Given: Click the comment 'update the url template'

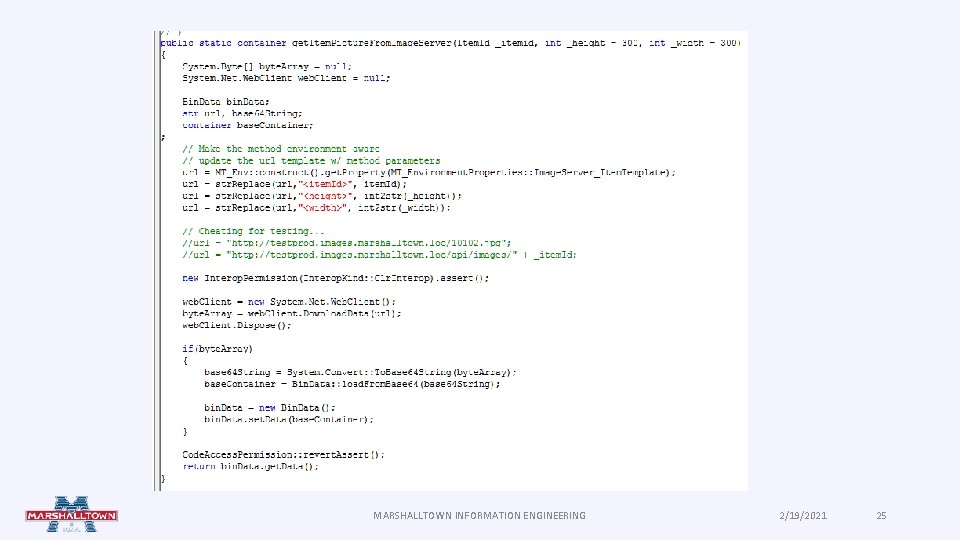Looking at the screenshot, I should coord(311,160).
